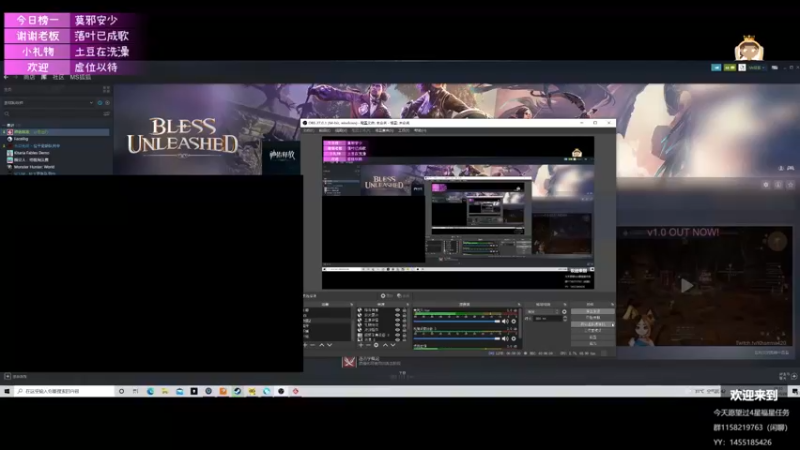Viewport: 800px width, 450px height.
Task: Go back with Steam's back arrow
Action: click(x=6, y=78)
